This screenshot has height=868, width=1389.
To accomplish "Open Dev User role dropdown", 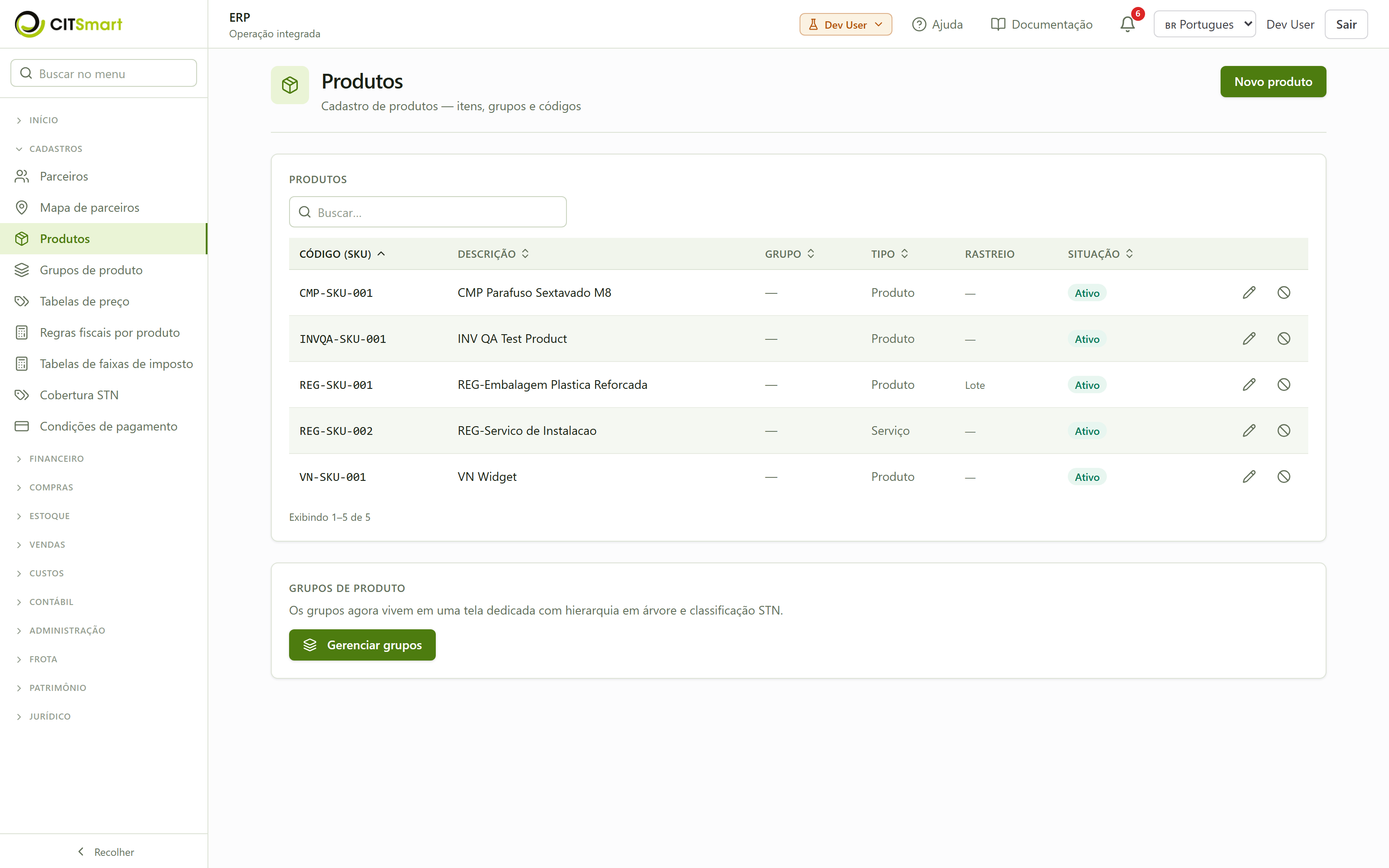I will (x=846, y=24).
